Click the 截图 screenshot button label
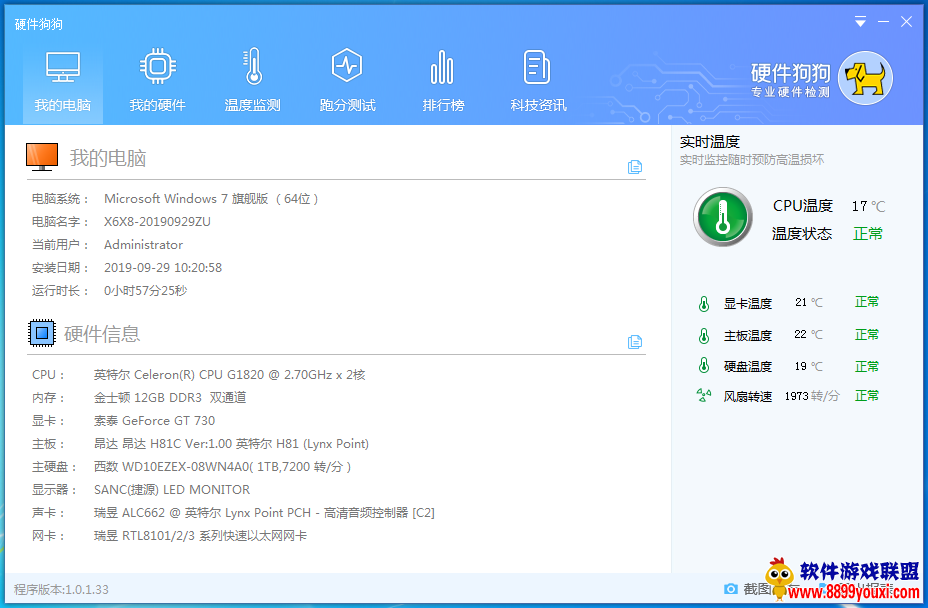The image size is (928, 608). pos(757,589)
